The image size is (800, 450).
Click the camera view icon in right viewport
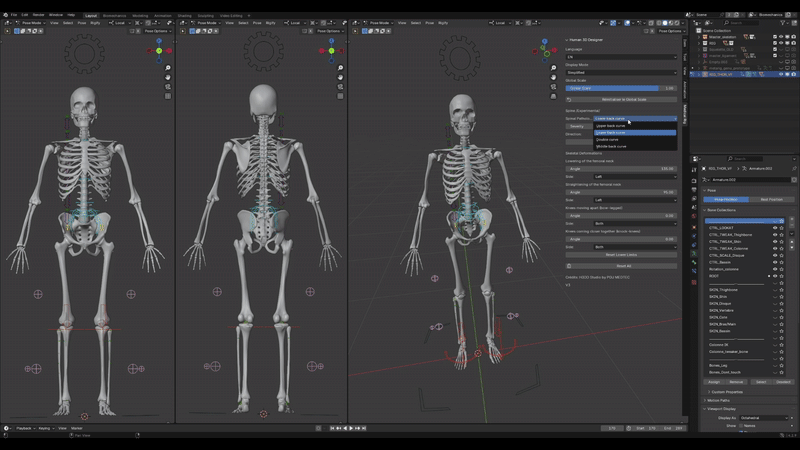(x=553, y=85)
